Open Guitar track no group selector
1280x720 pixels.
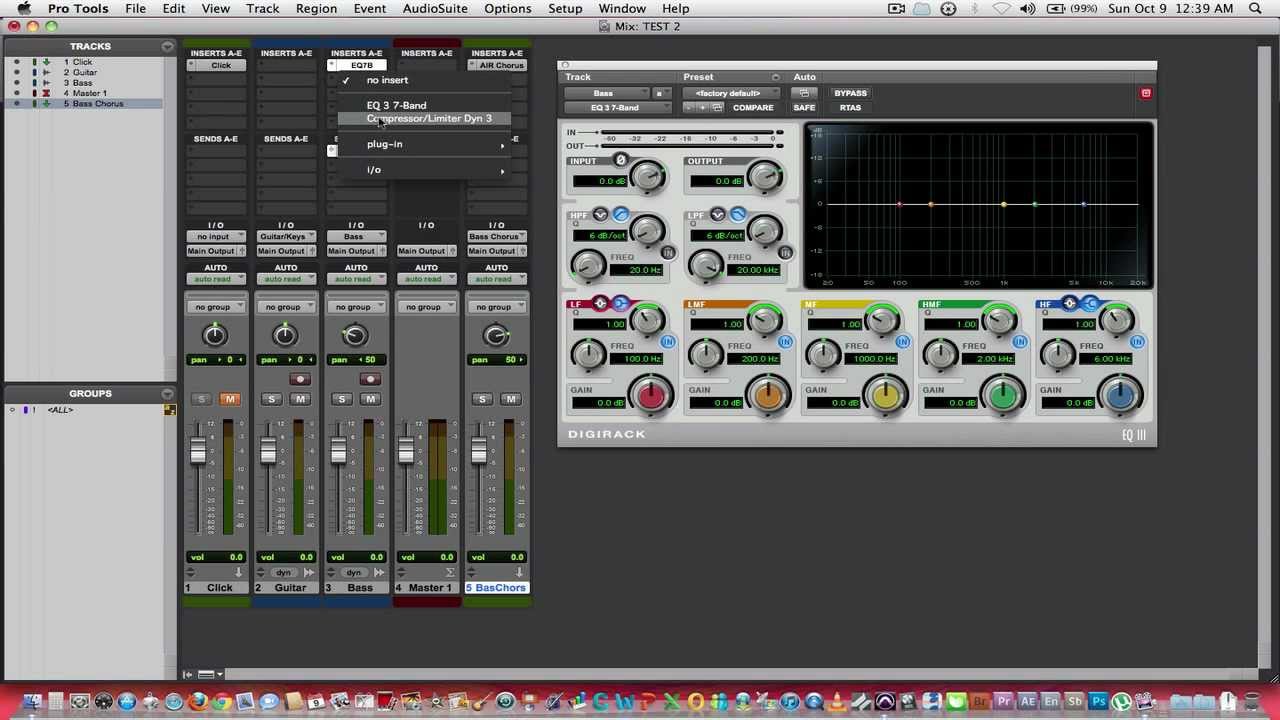286,307
